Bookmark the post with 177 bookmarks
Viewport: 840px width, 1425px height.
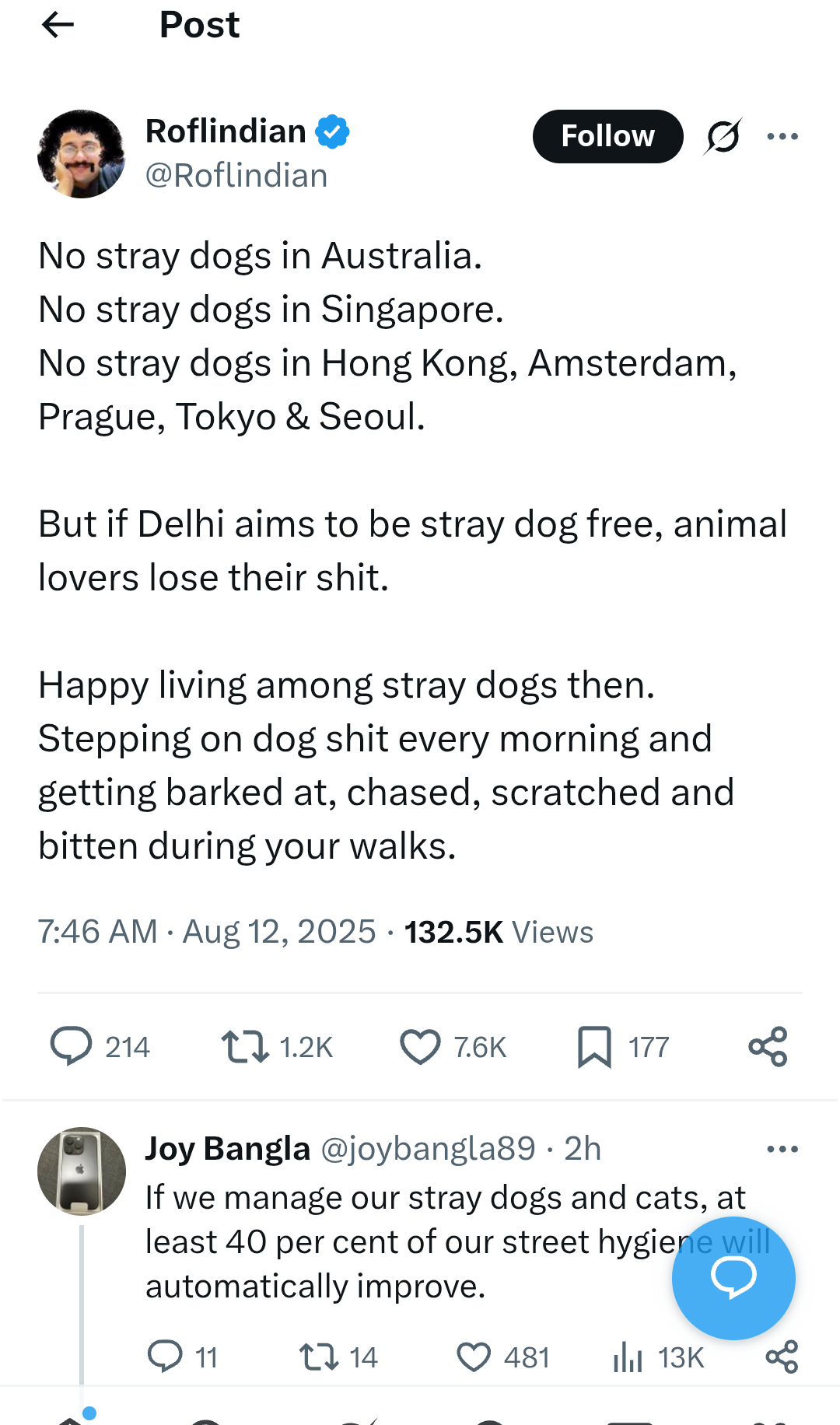pyautogui.click(x=594, y=1046)
